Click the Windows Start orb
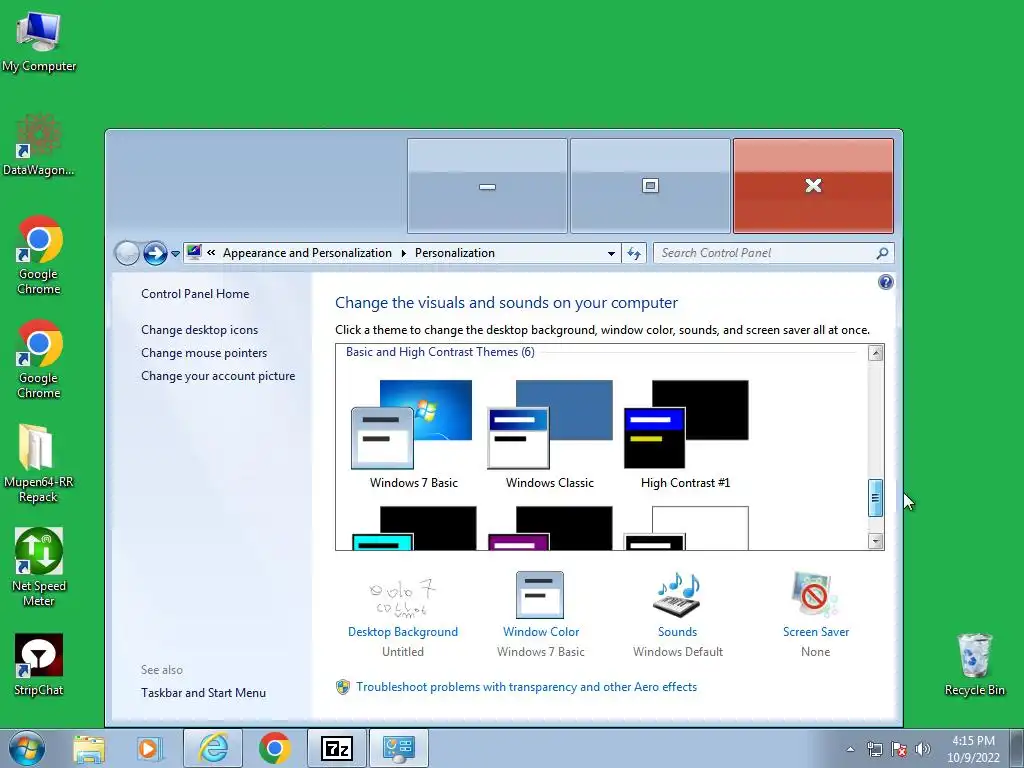 pyautogui.click(x=27, y=748)
